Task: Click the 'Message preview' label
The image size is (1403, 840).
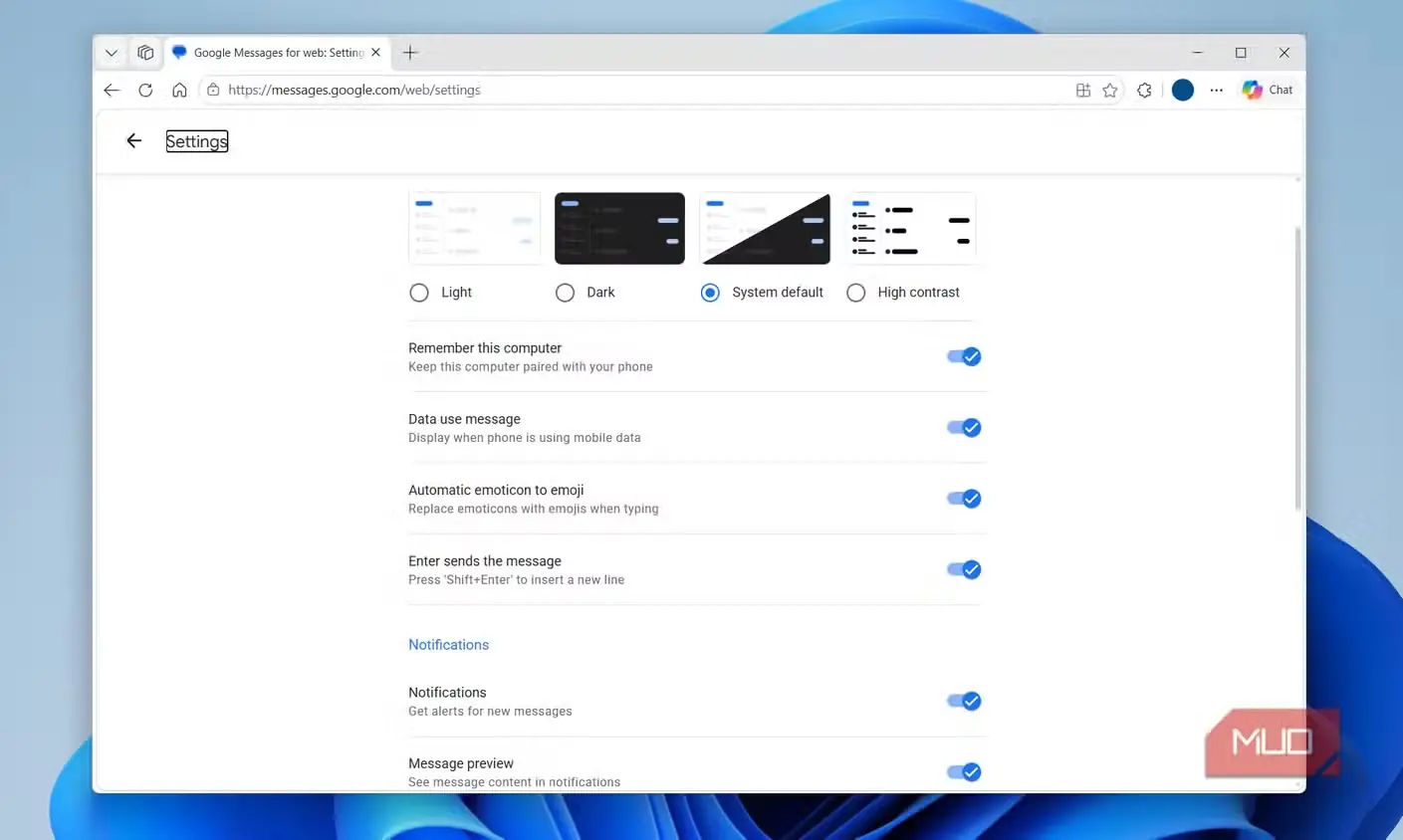Action: coord(461,763)
